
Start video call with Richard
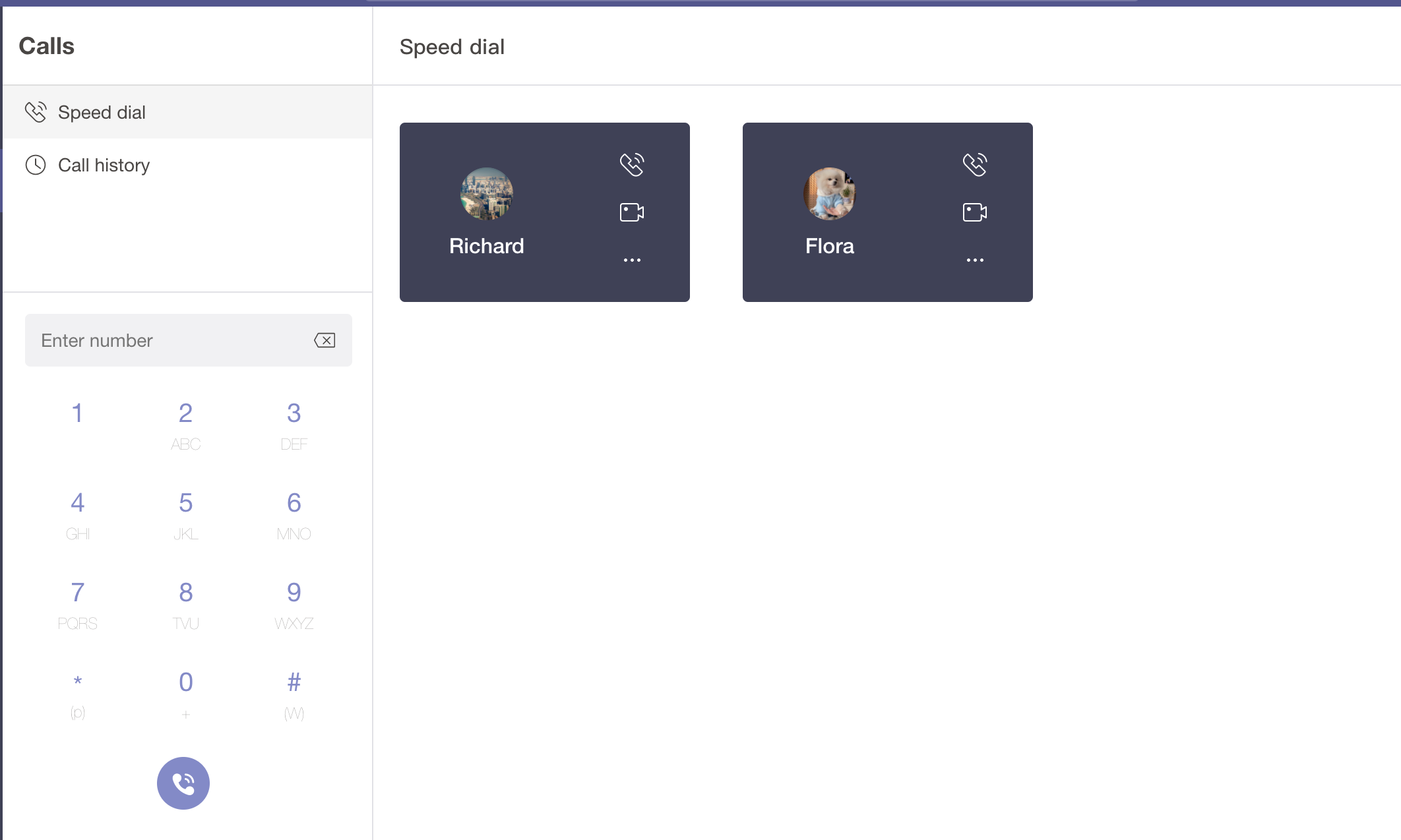[632, 212]
